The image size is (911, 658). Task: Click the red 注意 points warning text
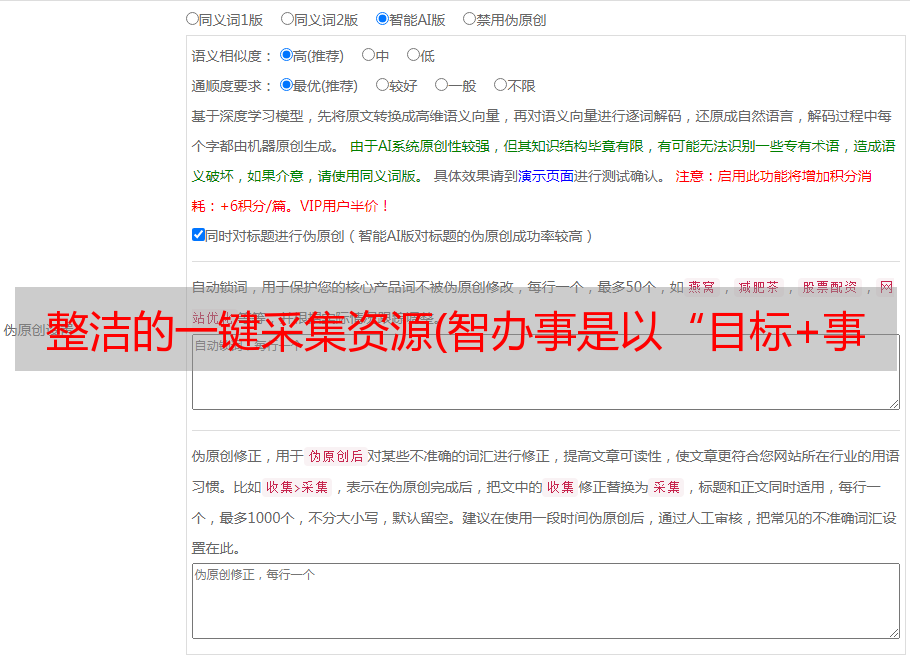(531, 191)
